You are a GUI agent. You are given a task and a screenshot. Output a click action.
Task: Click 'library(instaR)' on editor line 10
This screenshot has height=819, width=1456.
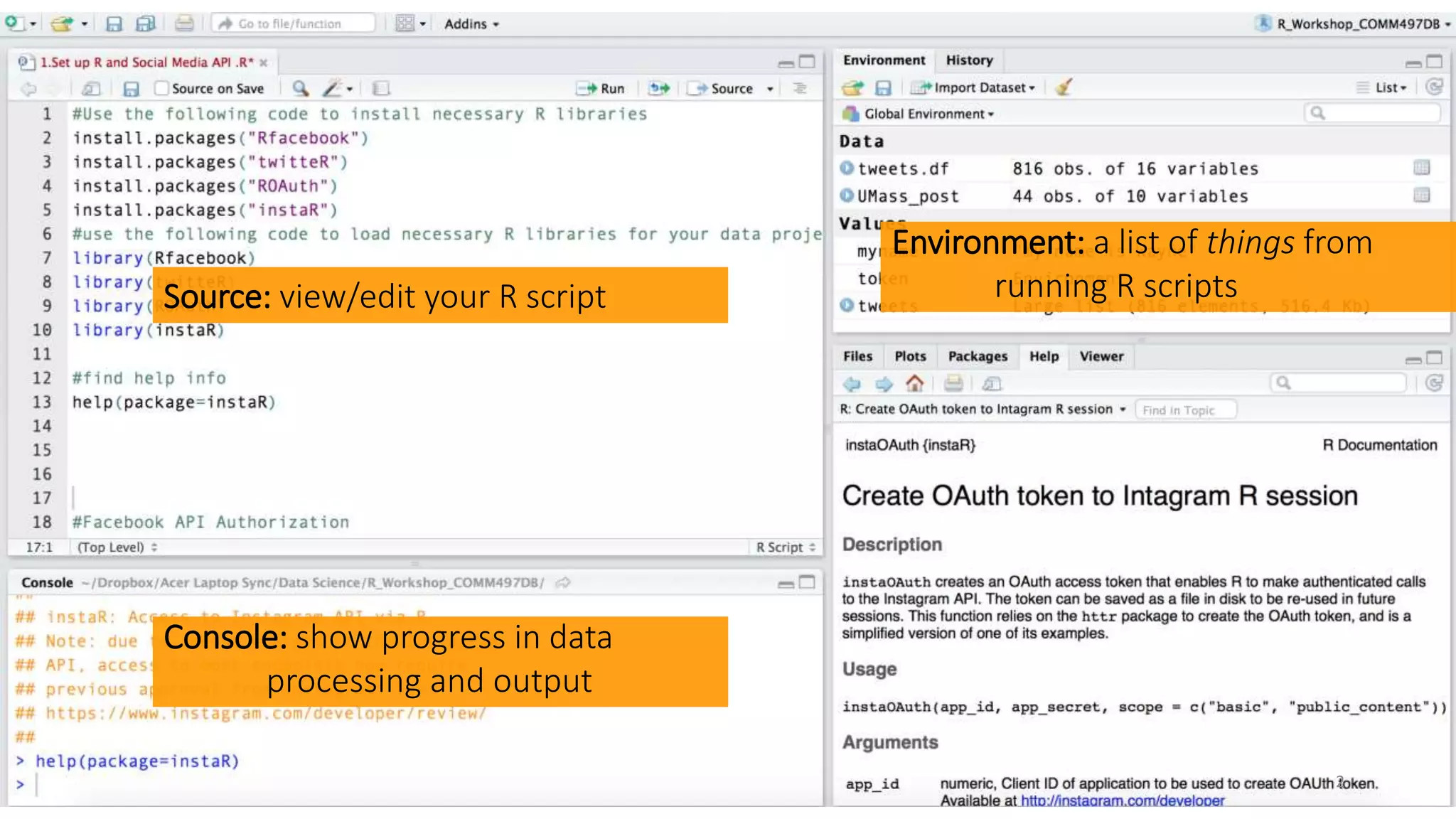[149, 331]
